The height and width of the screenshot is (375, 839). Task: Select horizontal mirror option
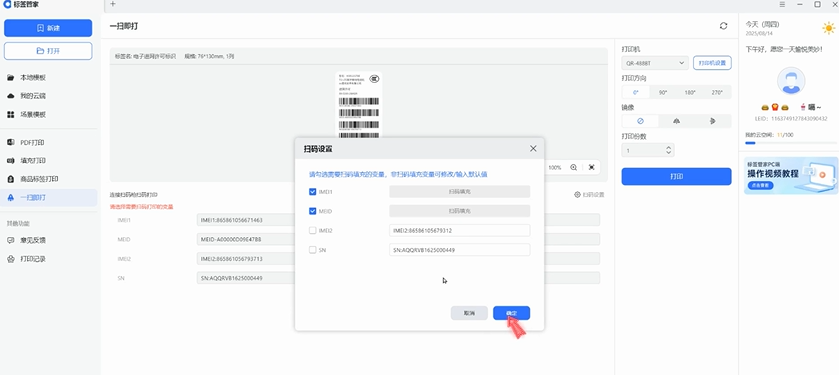tap(676, 121)
